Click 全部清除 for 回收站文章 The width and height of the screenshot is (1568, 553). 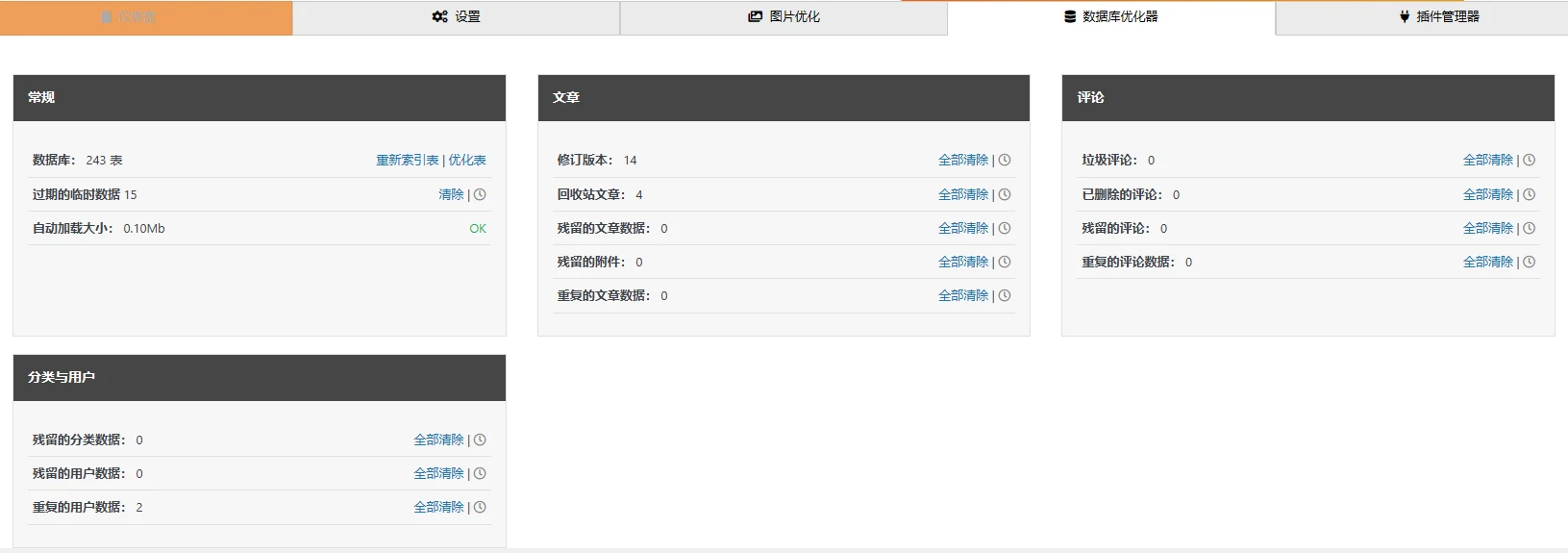(963, 194)
